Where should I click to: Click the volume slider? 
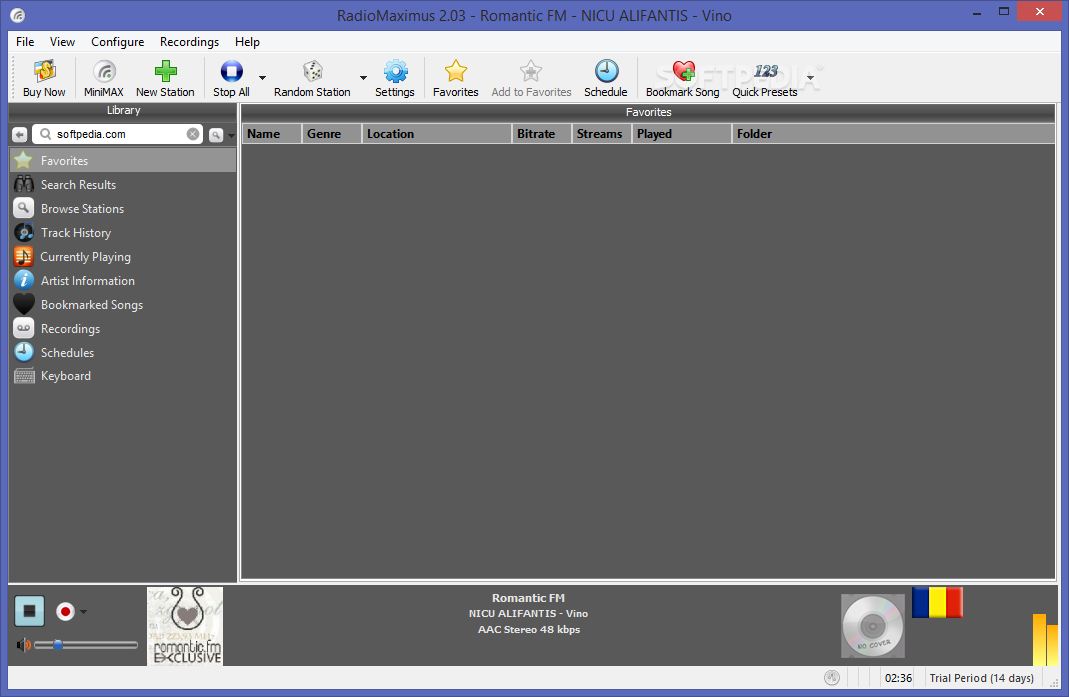pyautogui.click(x=86, y=644)
